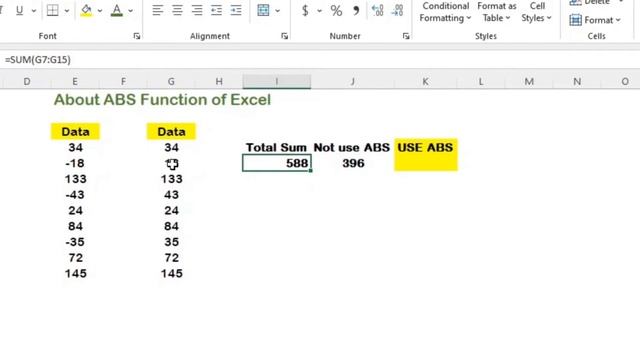Increase indent
The height and width of the screenshot is (360, 640).
[x=236, y=10]
